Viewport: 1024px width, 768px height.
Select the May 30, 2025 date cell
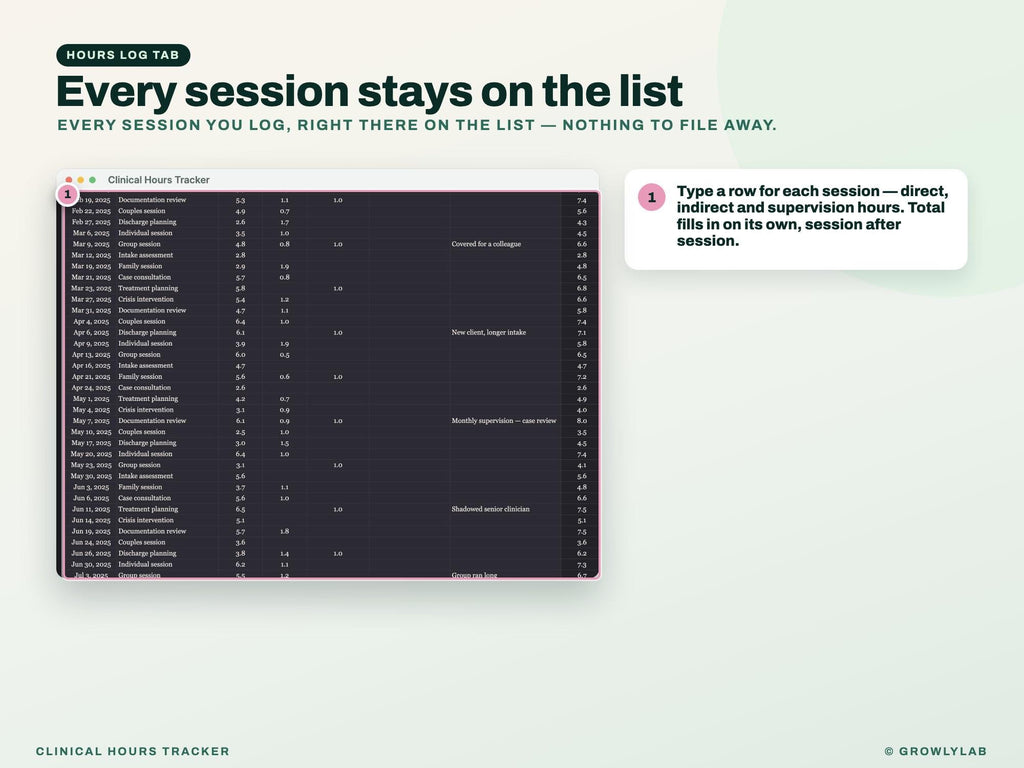click(x=91, y=477)
